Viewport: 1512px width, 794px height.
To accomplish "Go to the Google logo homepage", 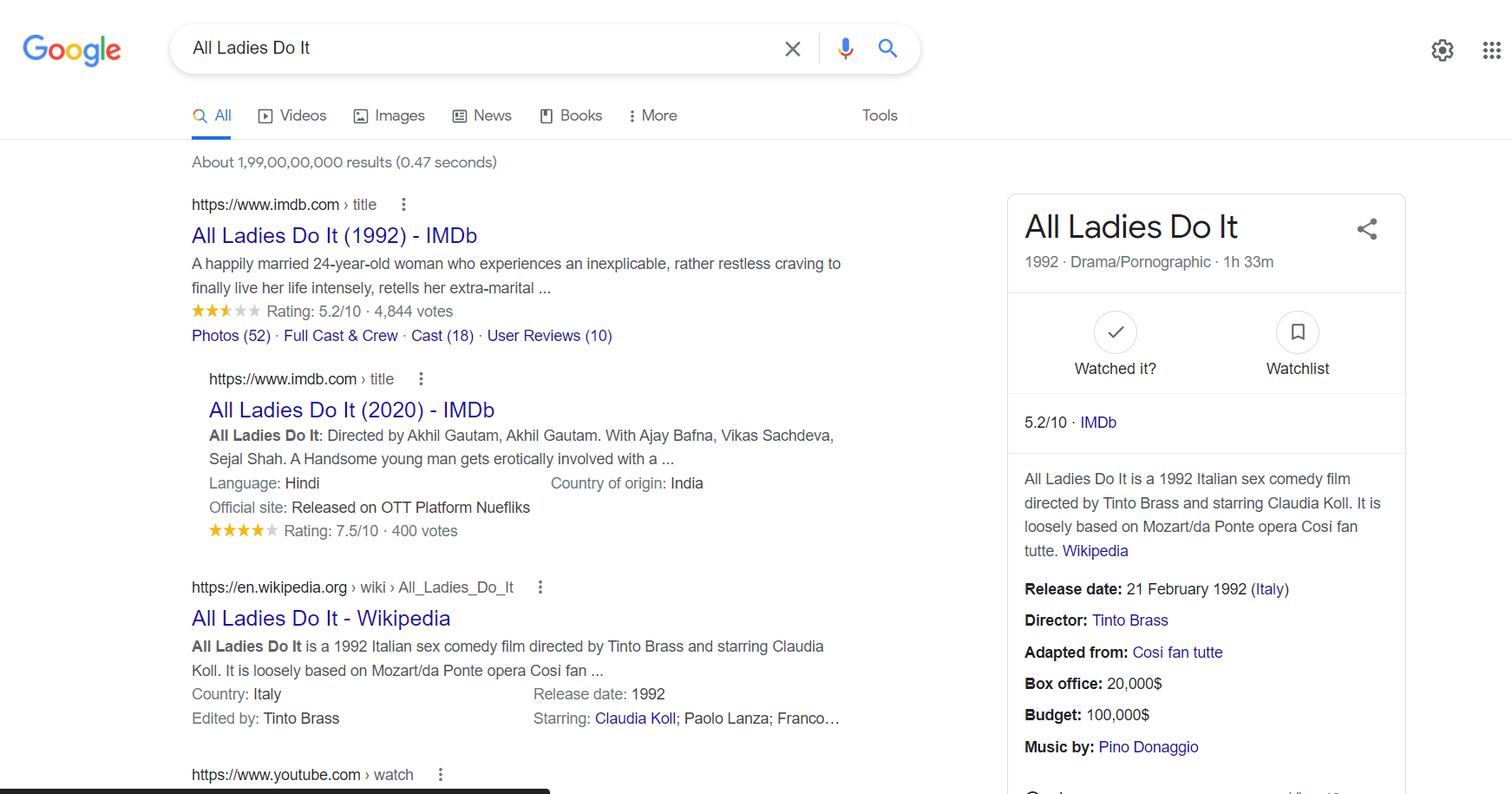I will [x=72, y=50].
